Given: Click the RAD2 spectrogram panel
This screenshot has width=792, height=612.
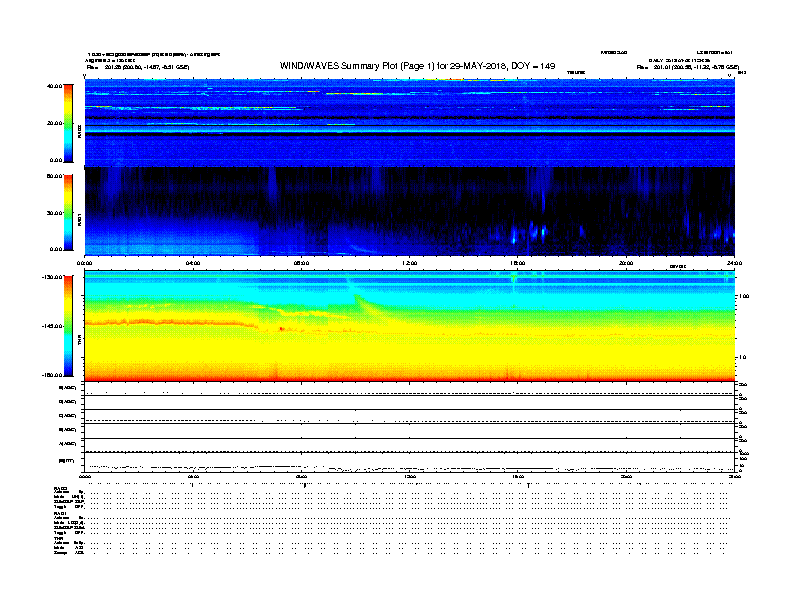Looking at the screenshot, I should [410, 122].
